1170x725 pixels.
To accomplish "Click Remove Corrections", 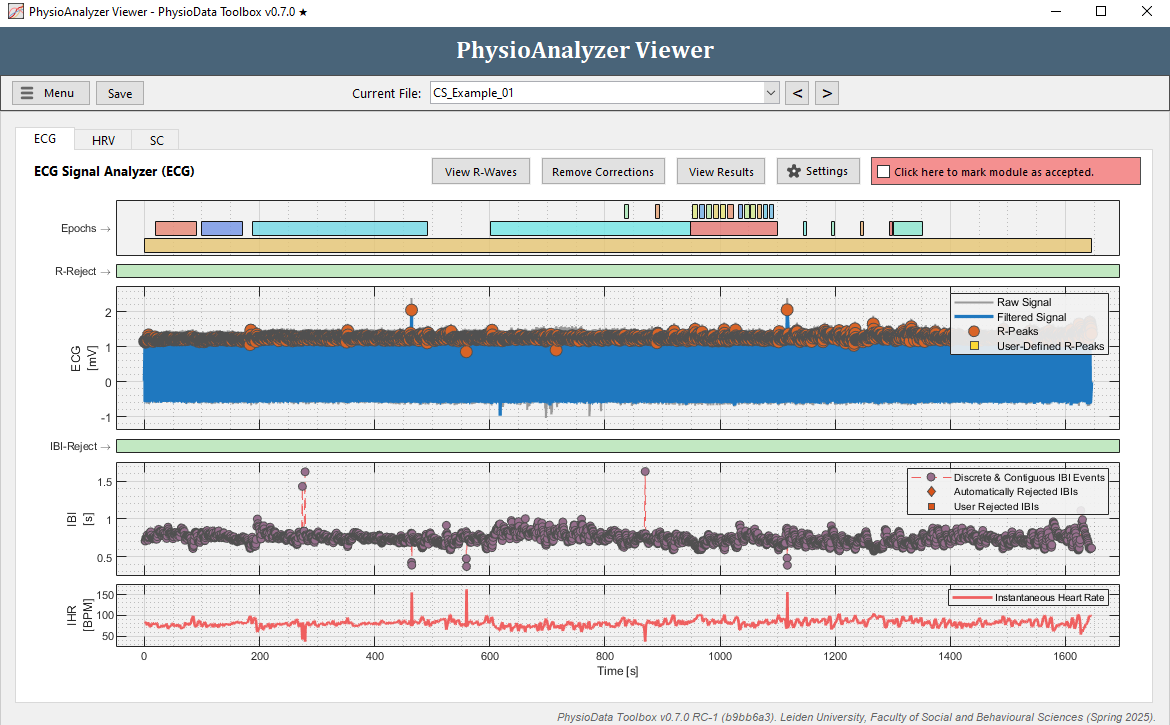I will (x=603, y=171).
